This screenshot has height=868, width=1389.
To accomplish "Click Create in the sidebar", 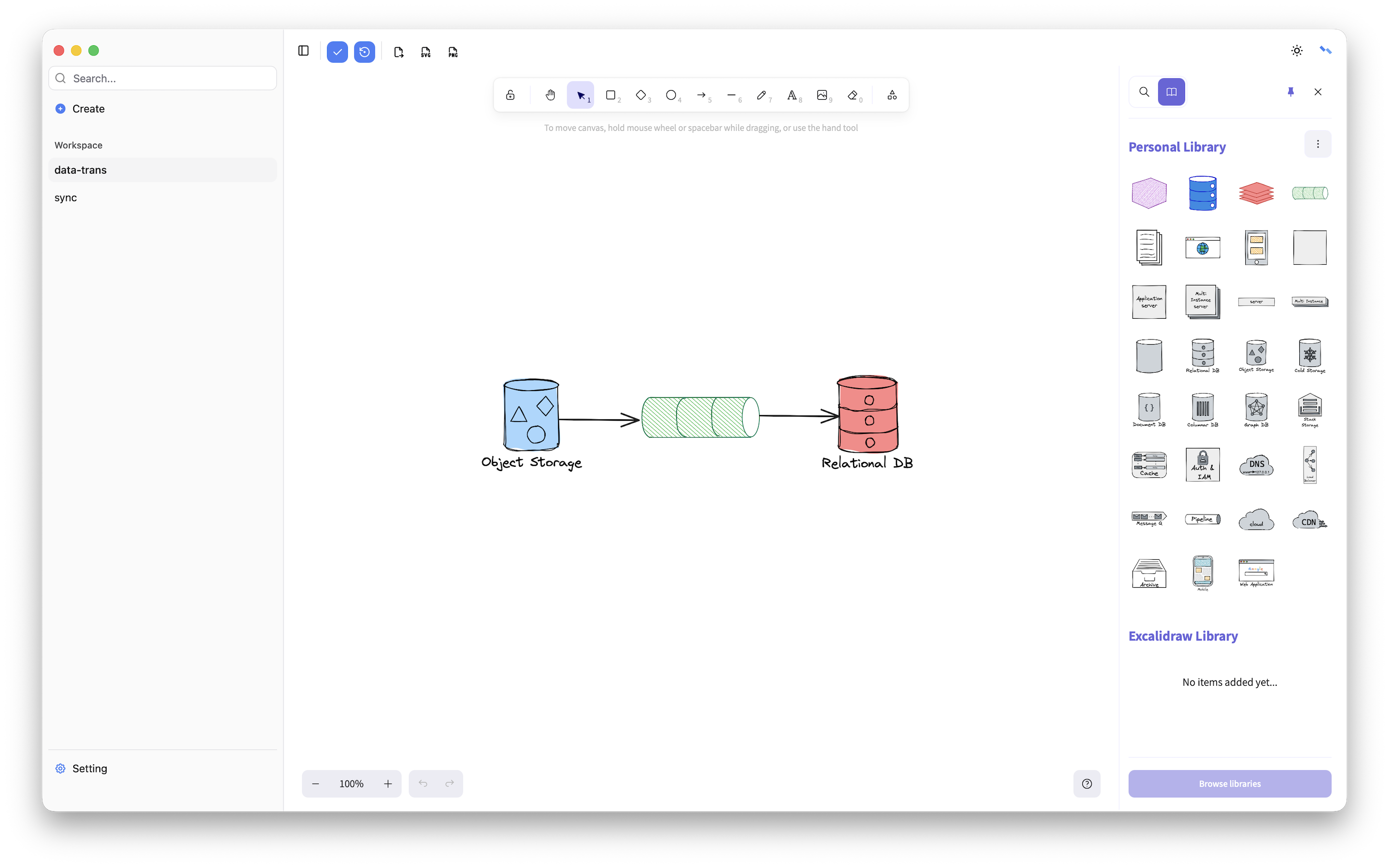I will (88, 109).
